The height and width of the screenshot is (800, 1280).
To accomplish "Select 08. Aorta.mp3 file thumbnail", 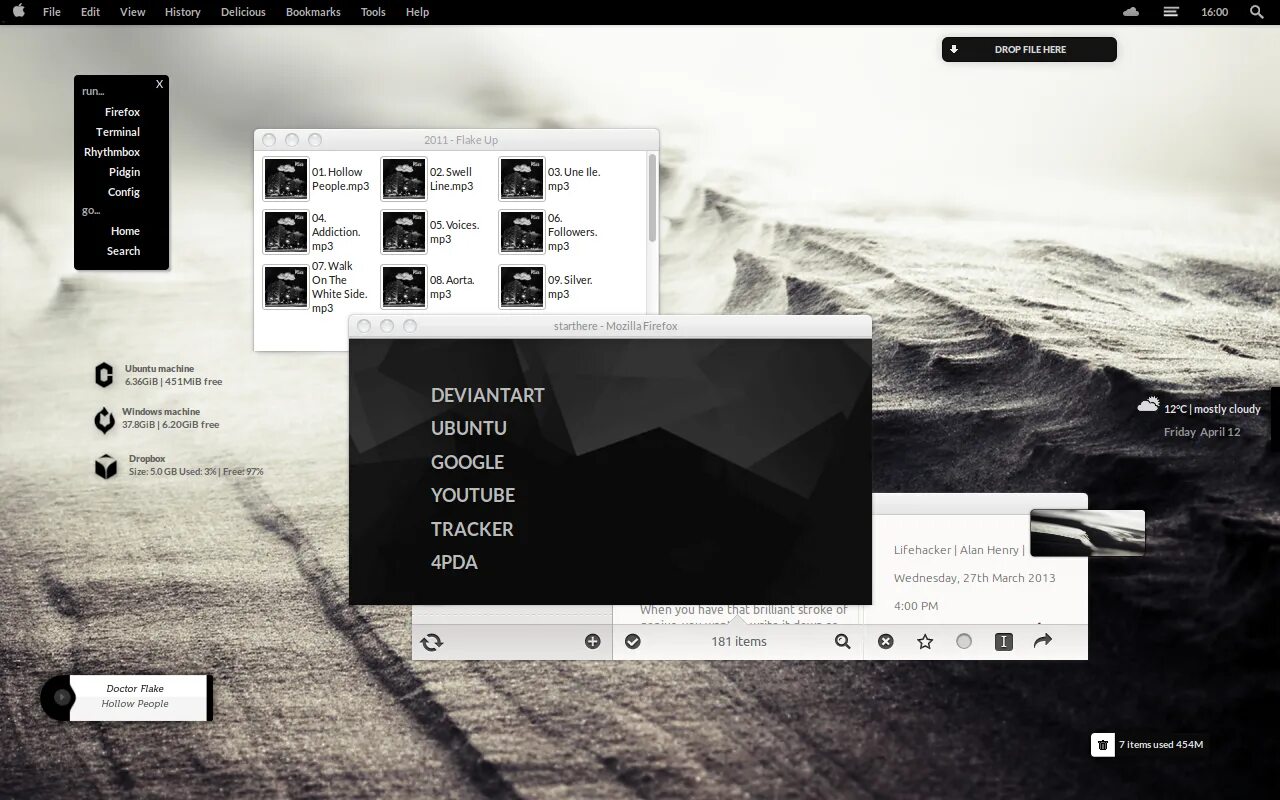I will tap(404, 287).
